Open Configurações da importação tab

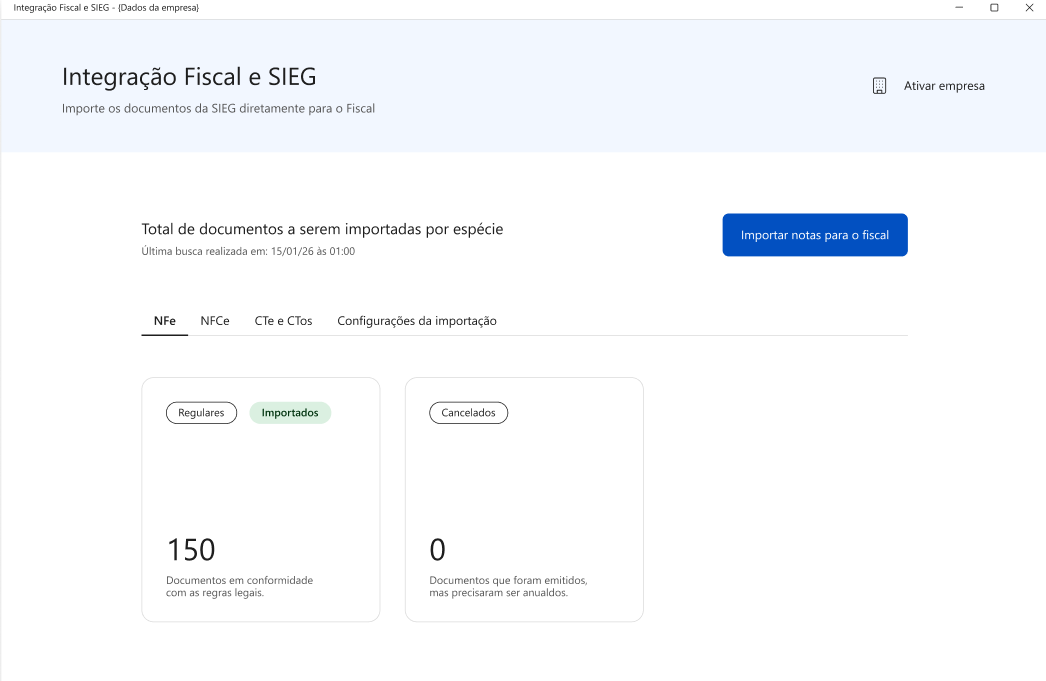(417, 321)
